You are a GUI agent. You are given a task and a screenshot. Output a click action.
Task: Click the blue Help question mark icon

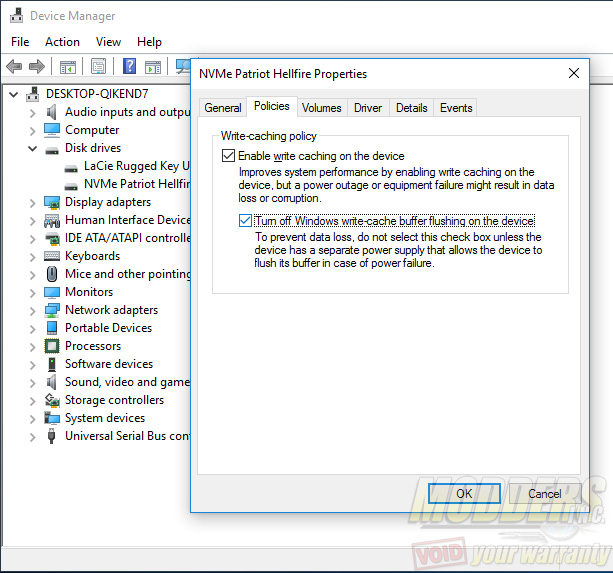coord(129,66)
